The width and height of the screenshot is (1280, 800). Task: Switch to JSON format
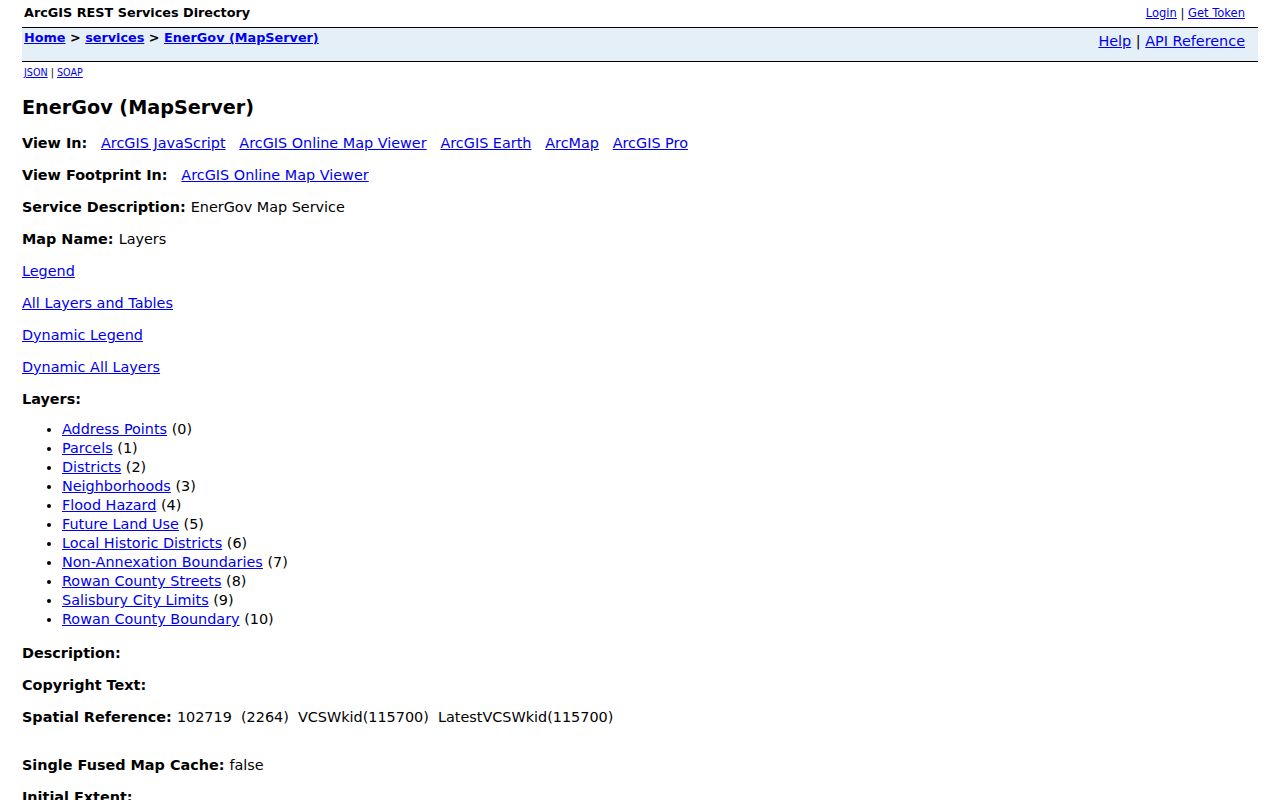tap(36, 72)
